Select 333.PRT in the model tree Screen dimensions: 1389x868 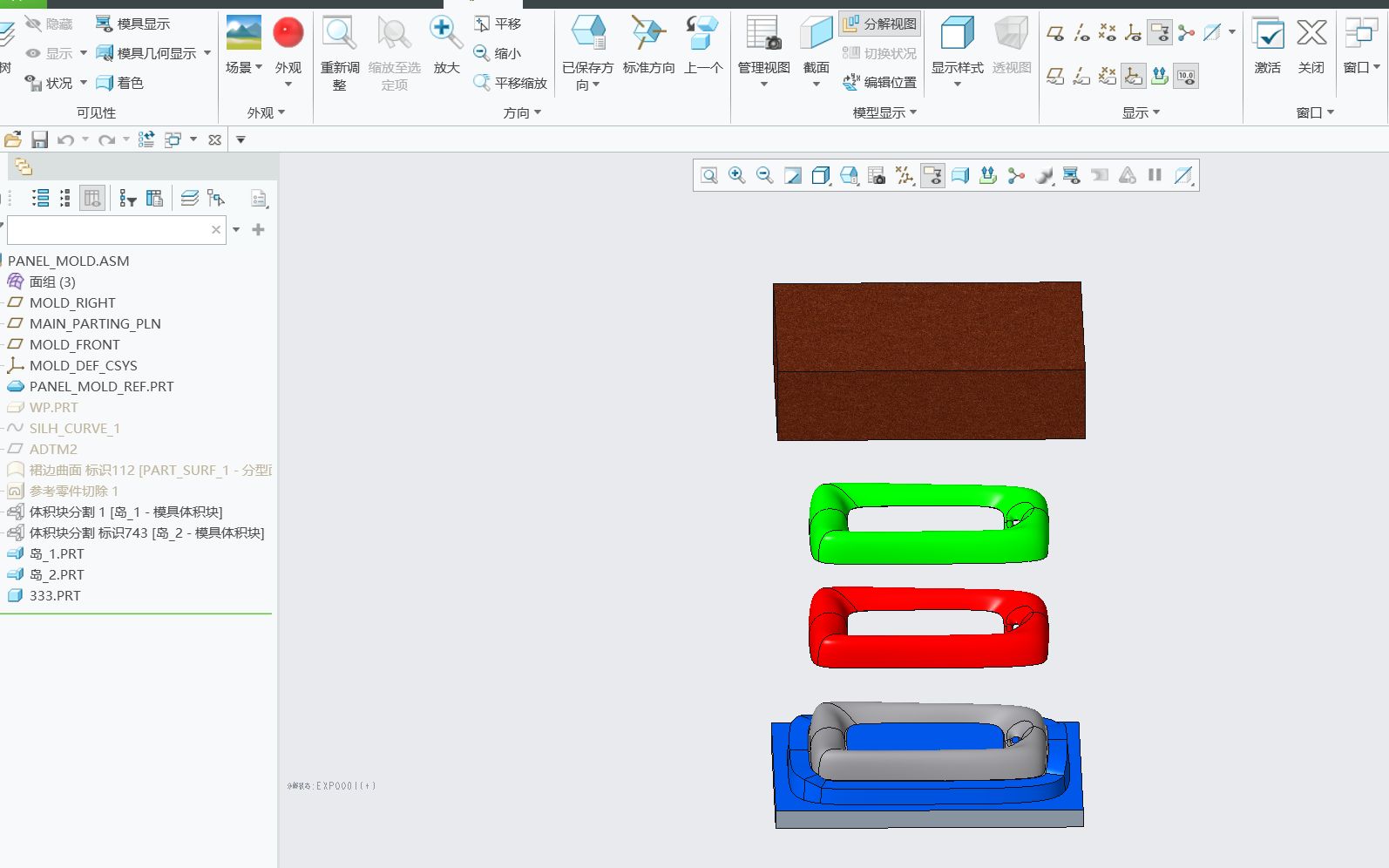click(x=55, y=595)
